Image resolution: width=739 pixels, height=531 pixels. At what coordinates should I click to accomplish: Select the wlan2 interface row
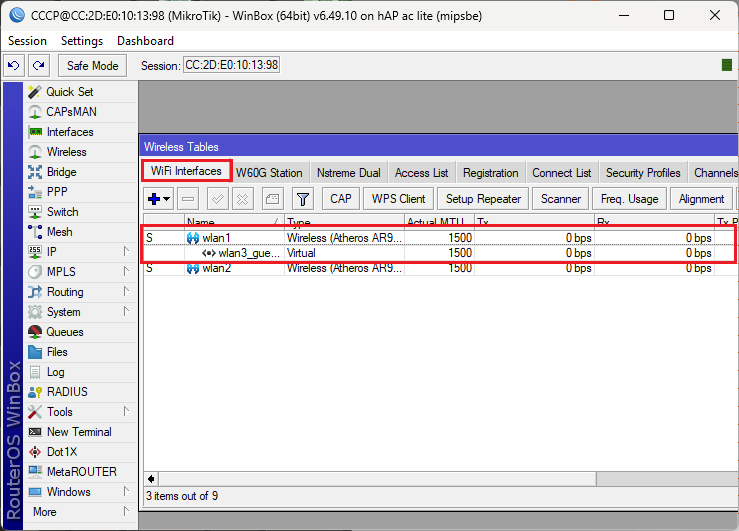click(x=440, y=268)
